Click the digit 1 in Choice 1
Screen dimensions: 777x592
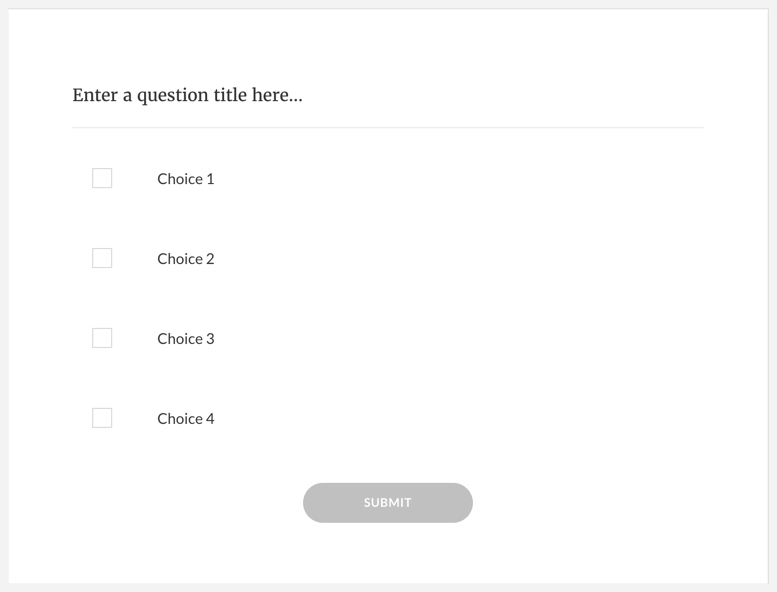[211, 179]
